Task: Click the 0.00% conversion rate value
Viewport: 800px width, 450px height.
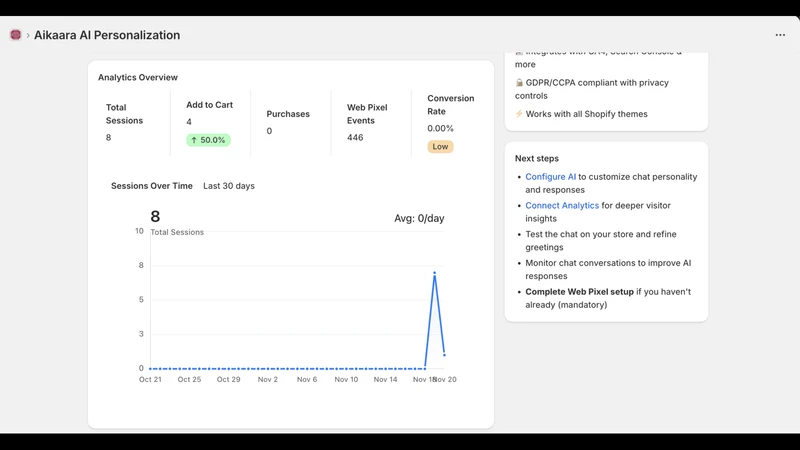Action: point(440,128)
